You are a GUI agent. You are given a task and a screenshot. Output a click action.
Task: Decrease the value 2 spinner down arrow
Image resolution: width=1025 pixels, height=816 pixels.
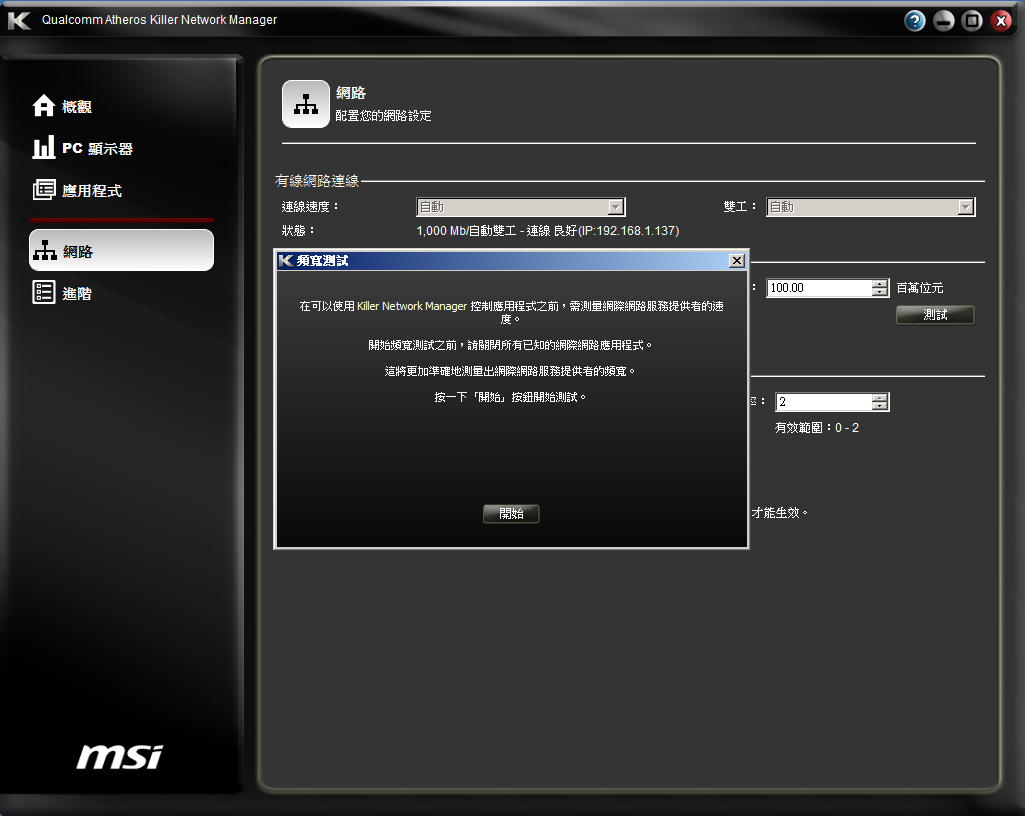[880, 406]
